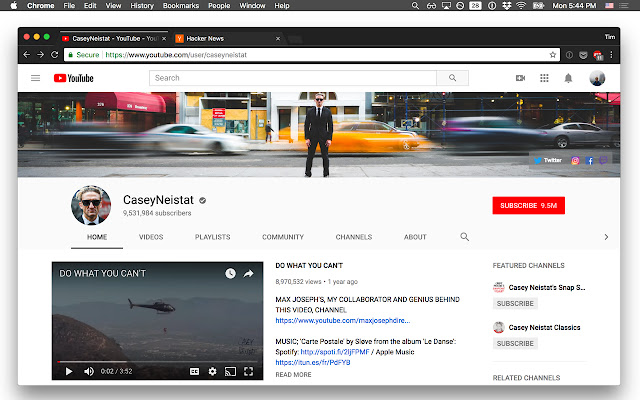Cast video with the Cast icon
The image size is (640, 400).
230,371
